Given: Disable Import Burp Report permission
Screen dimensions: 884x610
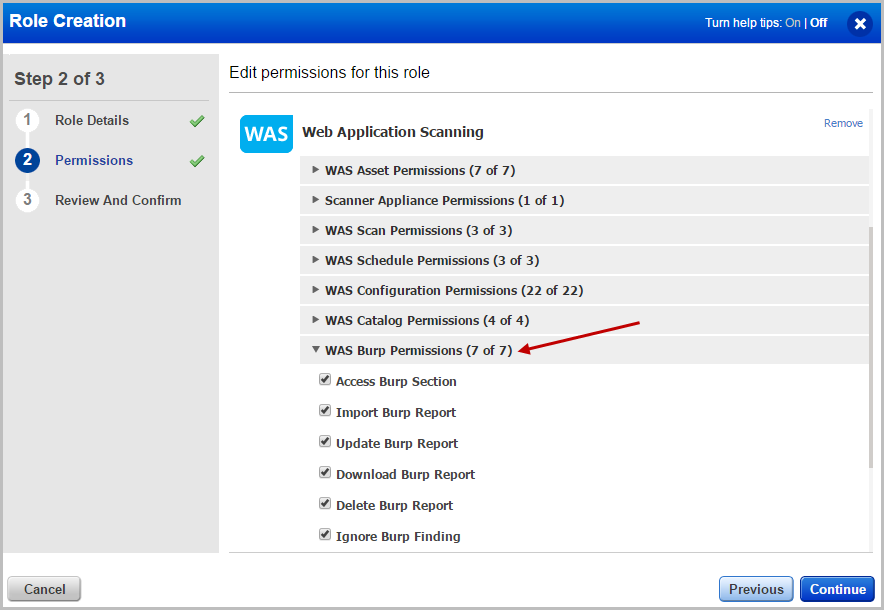Looking at the screenshot, I should 325,410.
